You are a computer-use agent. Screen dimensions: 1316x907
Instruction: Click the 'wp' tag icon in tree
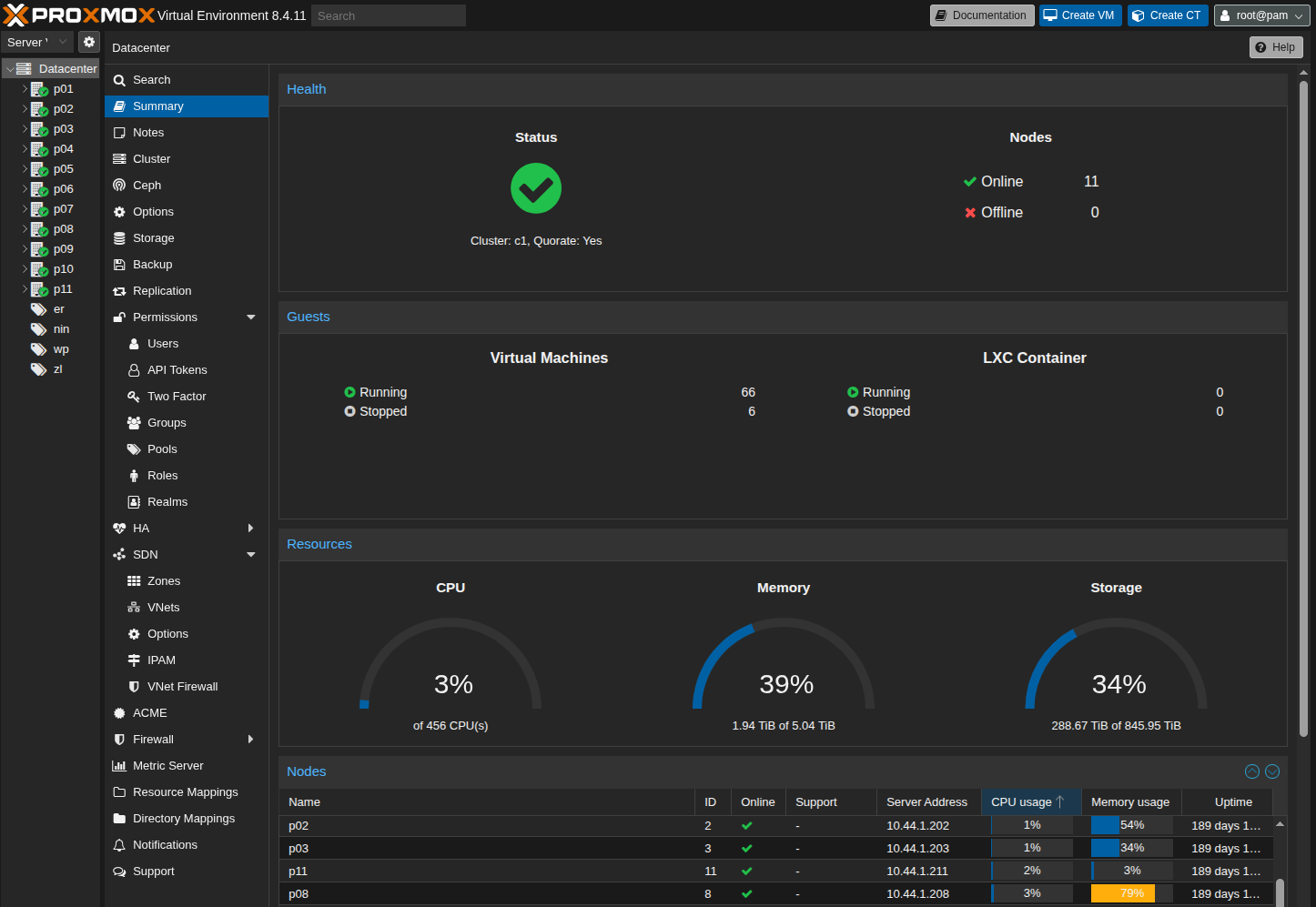point(39,349)
